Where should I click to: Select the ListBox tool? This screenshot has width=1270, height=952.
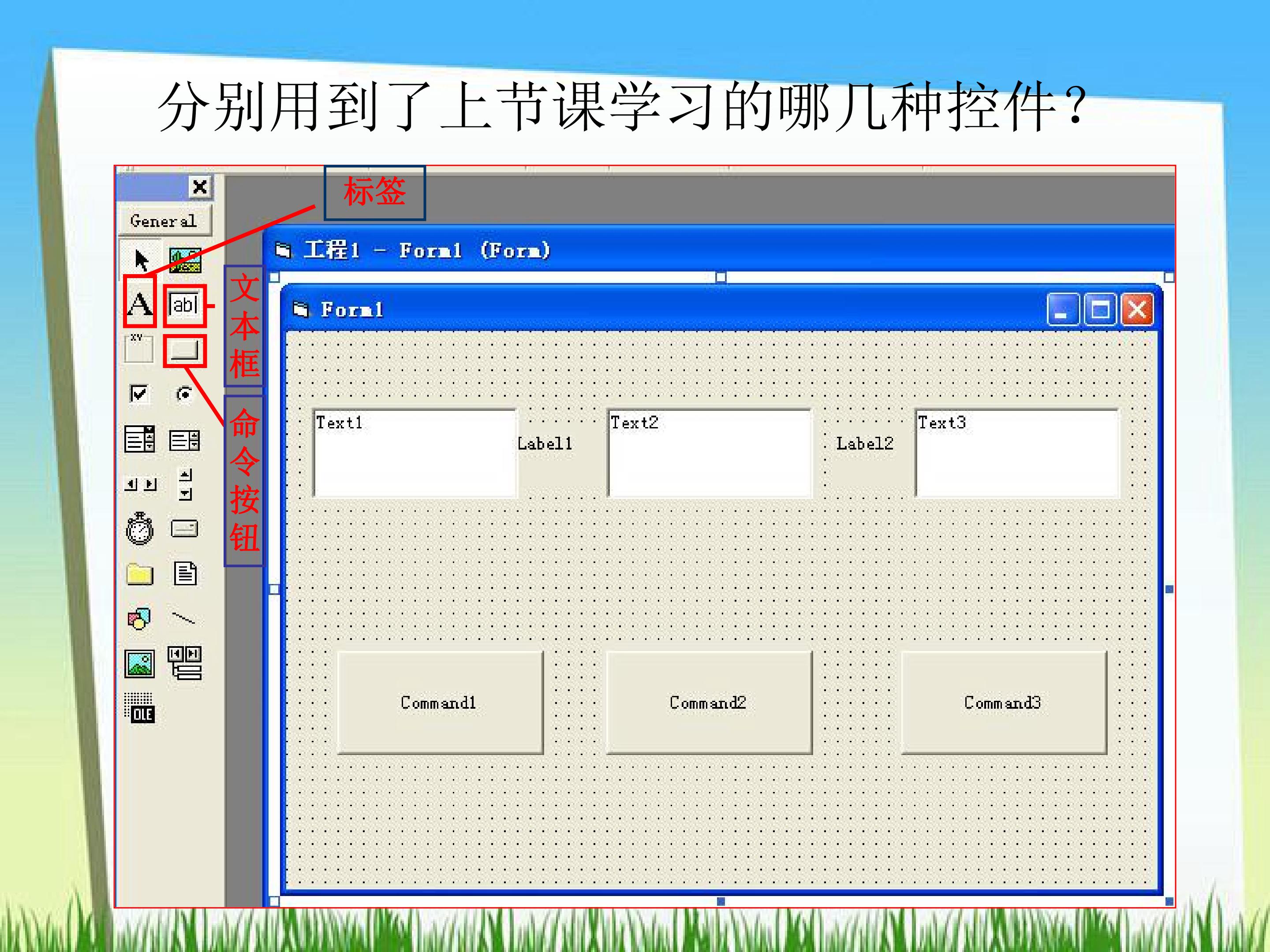pos(184,441)
